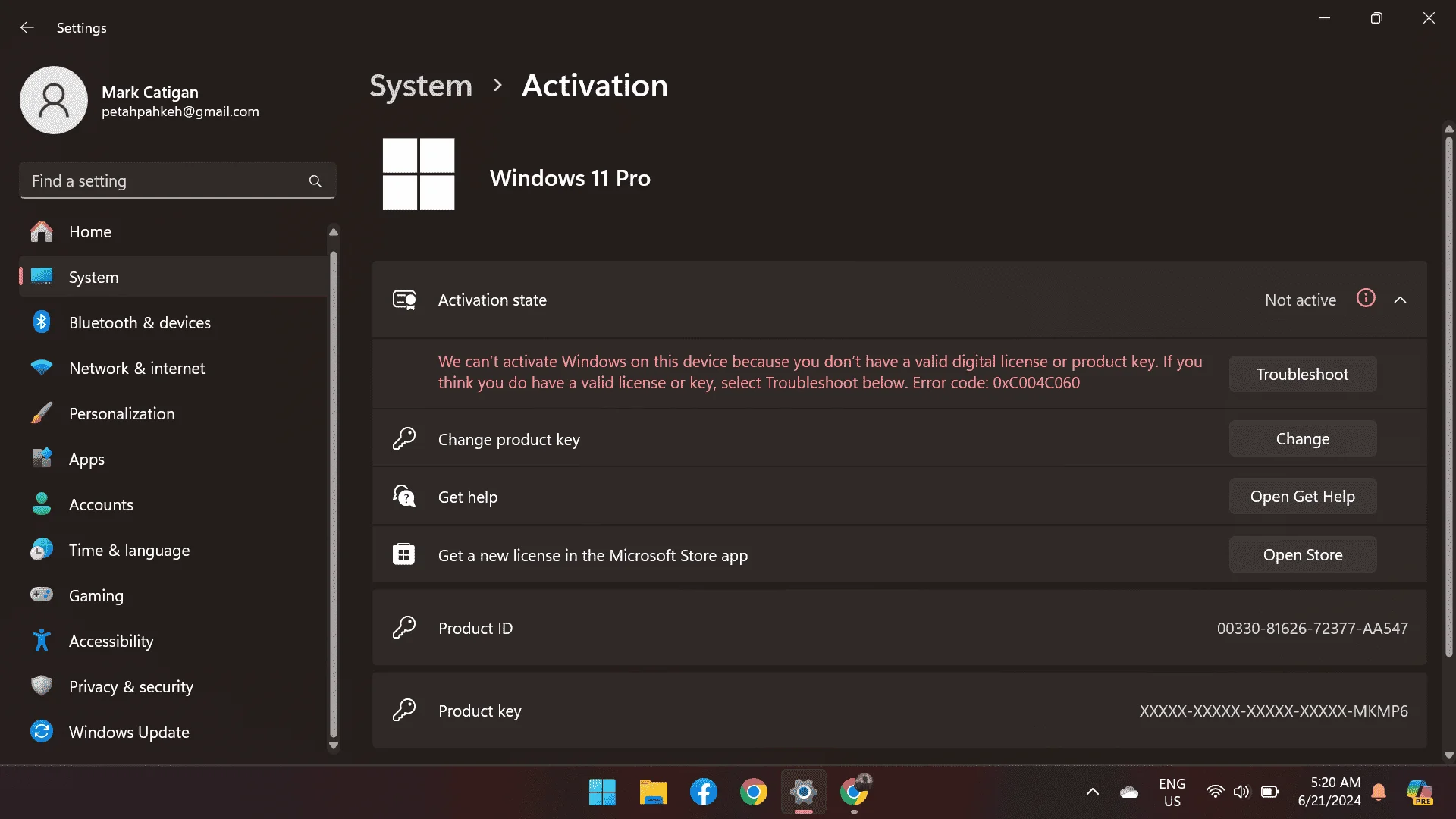Click the Settings gear taskbar icon
This screenshot has width=1456, height=819.
pos(803,792)
